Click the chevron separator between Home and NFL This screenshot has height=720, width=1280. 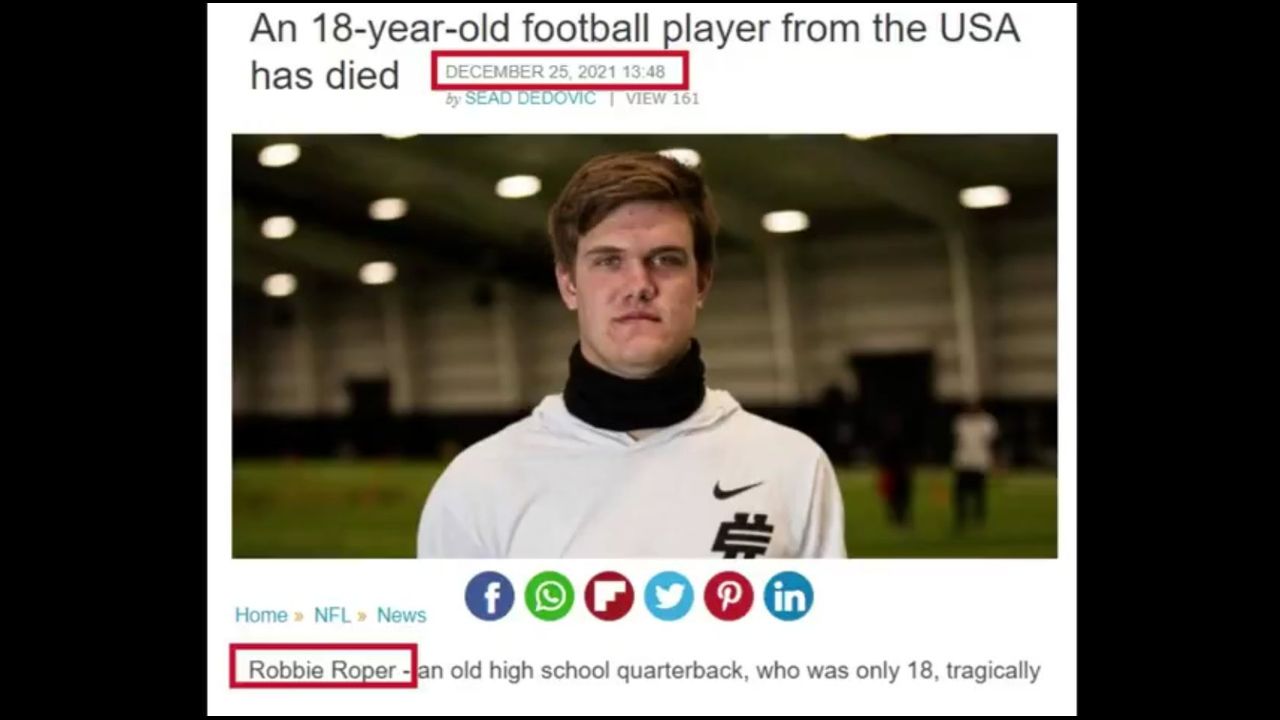[x=299, y=616]
